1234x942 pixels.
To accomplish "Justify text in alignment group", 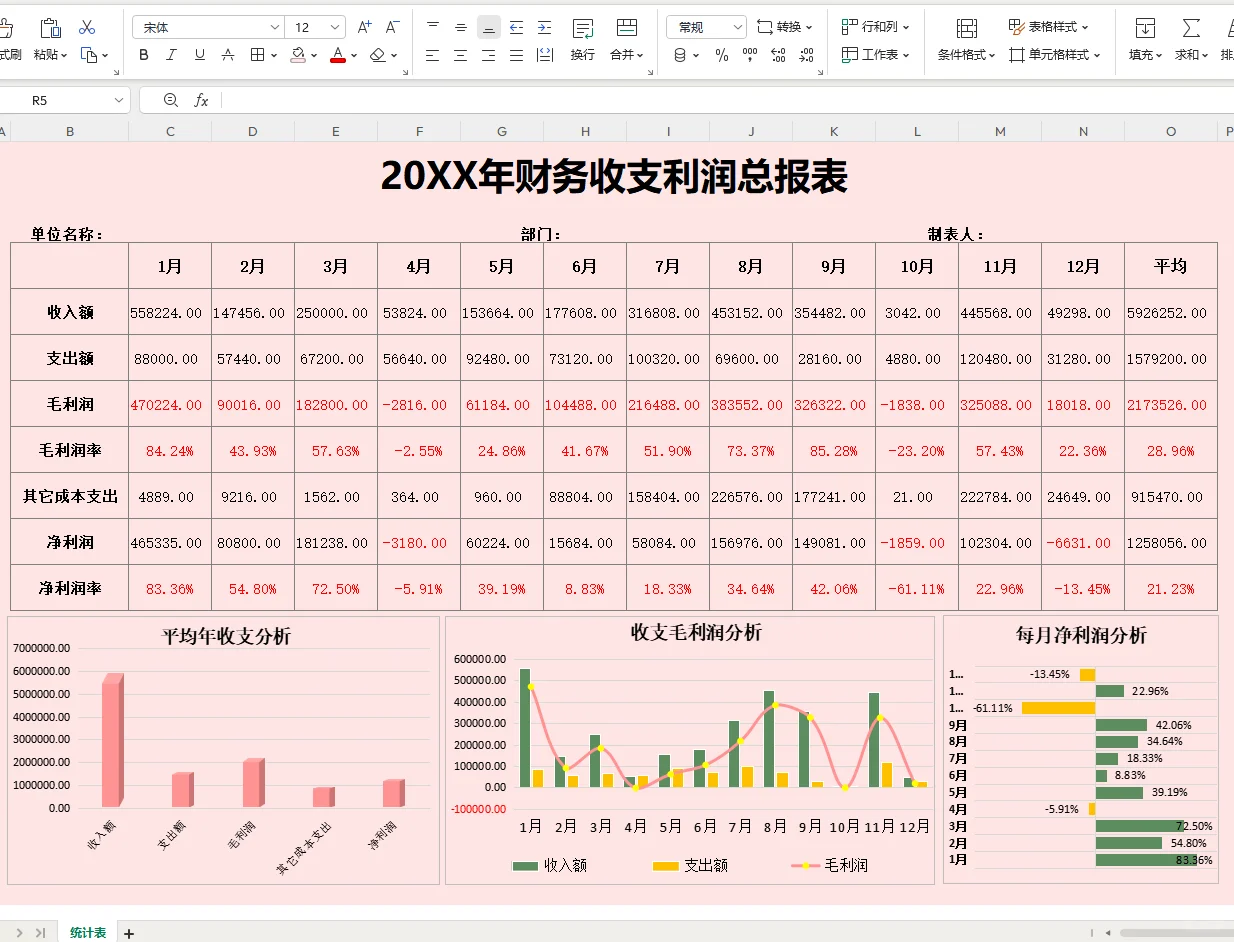I will [516, 55].
